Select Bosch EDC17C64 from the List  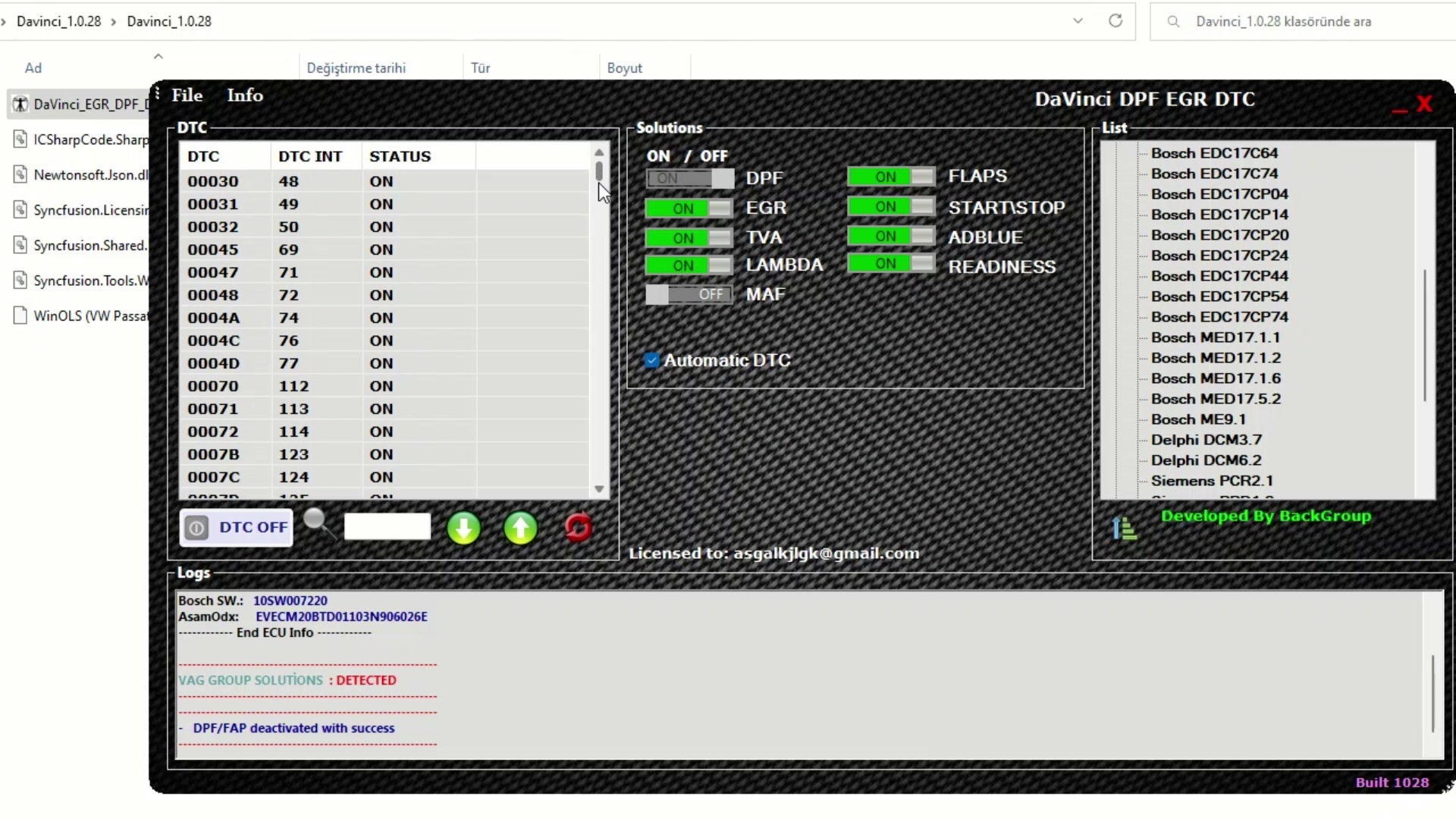tap(1214, 152)
